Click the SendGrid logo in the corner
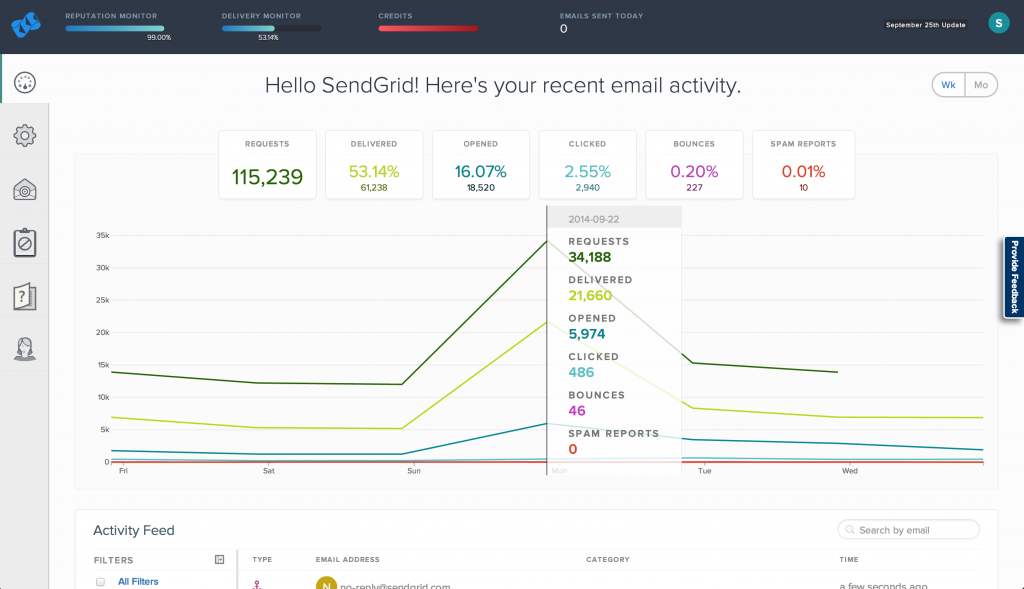This screenshot has width=1024, height=589. pos(25,24)
